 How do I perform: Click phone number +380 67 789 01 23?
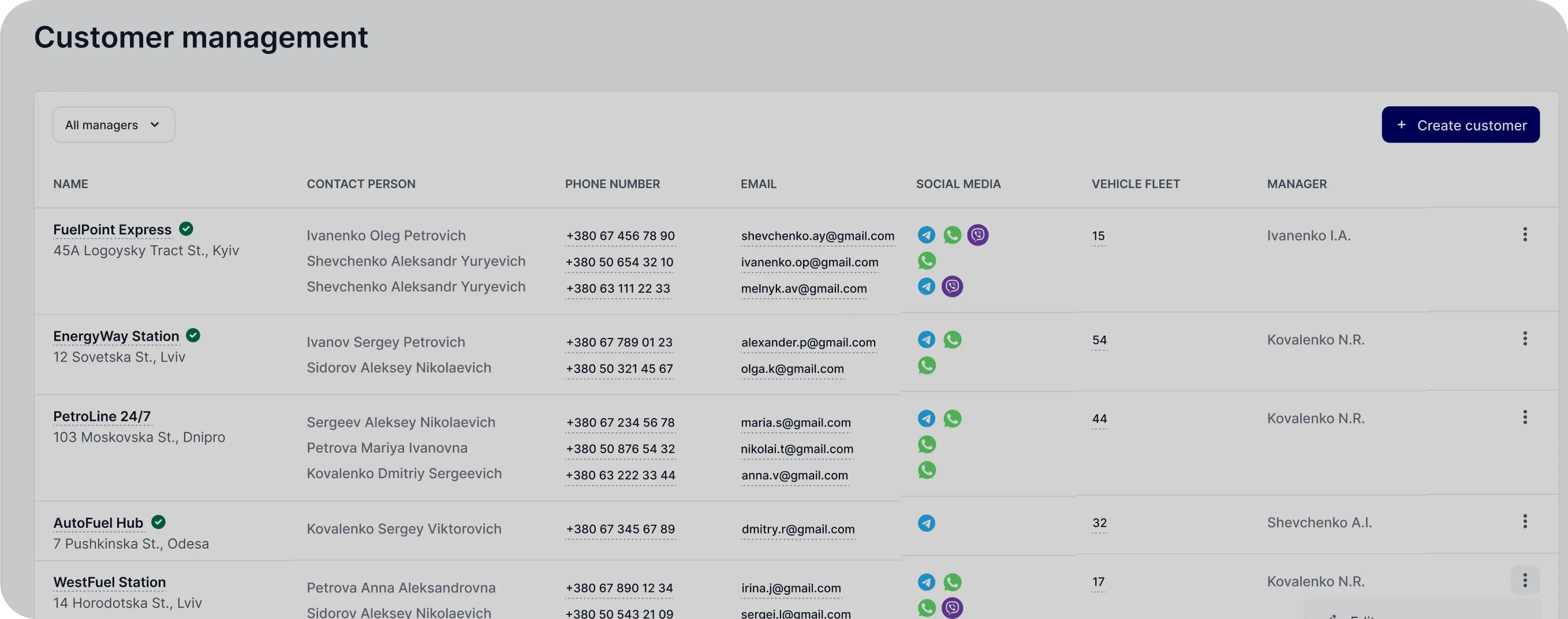[x=619, y=342]
